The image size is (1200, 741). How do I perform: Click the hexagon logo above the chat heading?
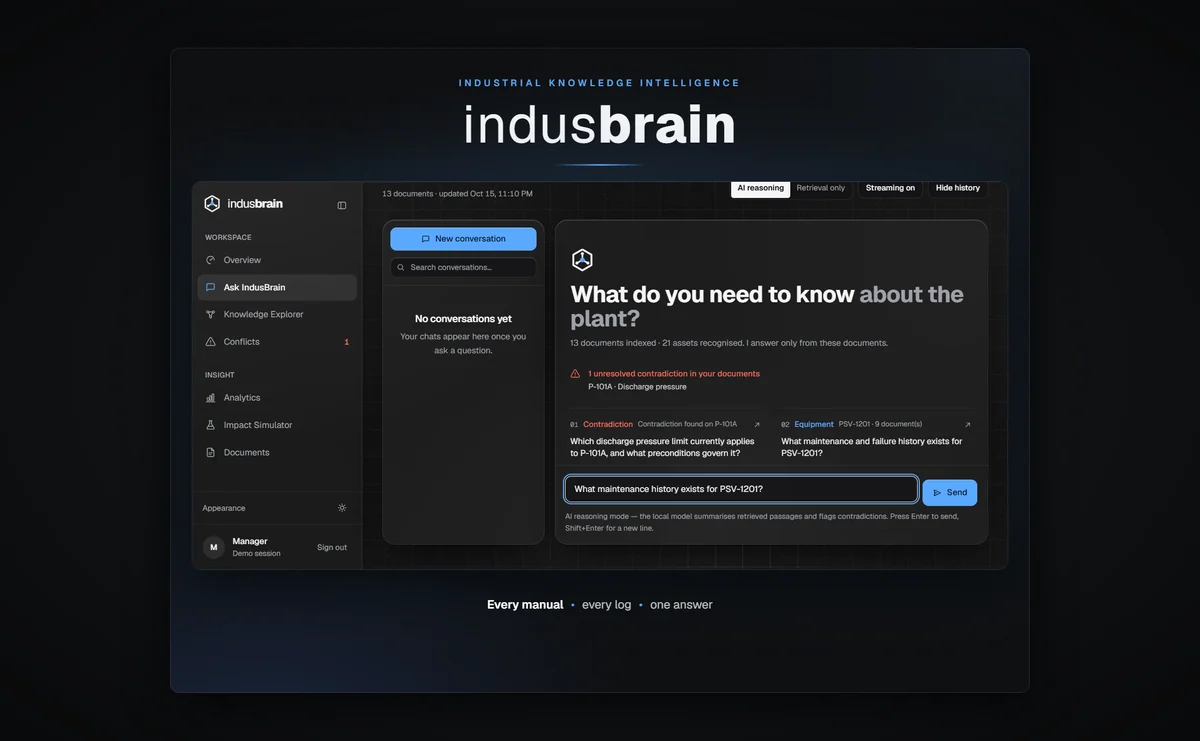tap(582, 260)
